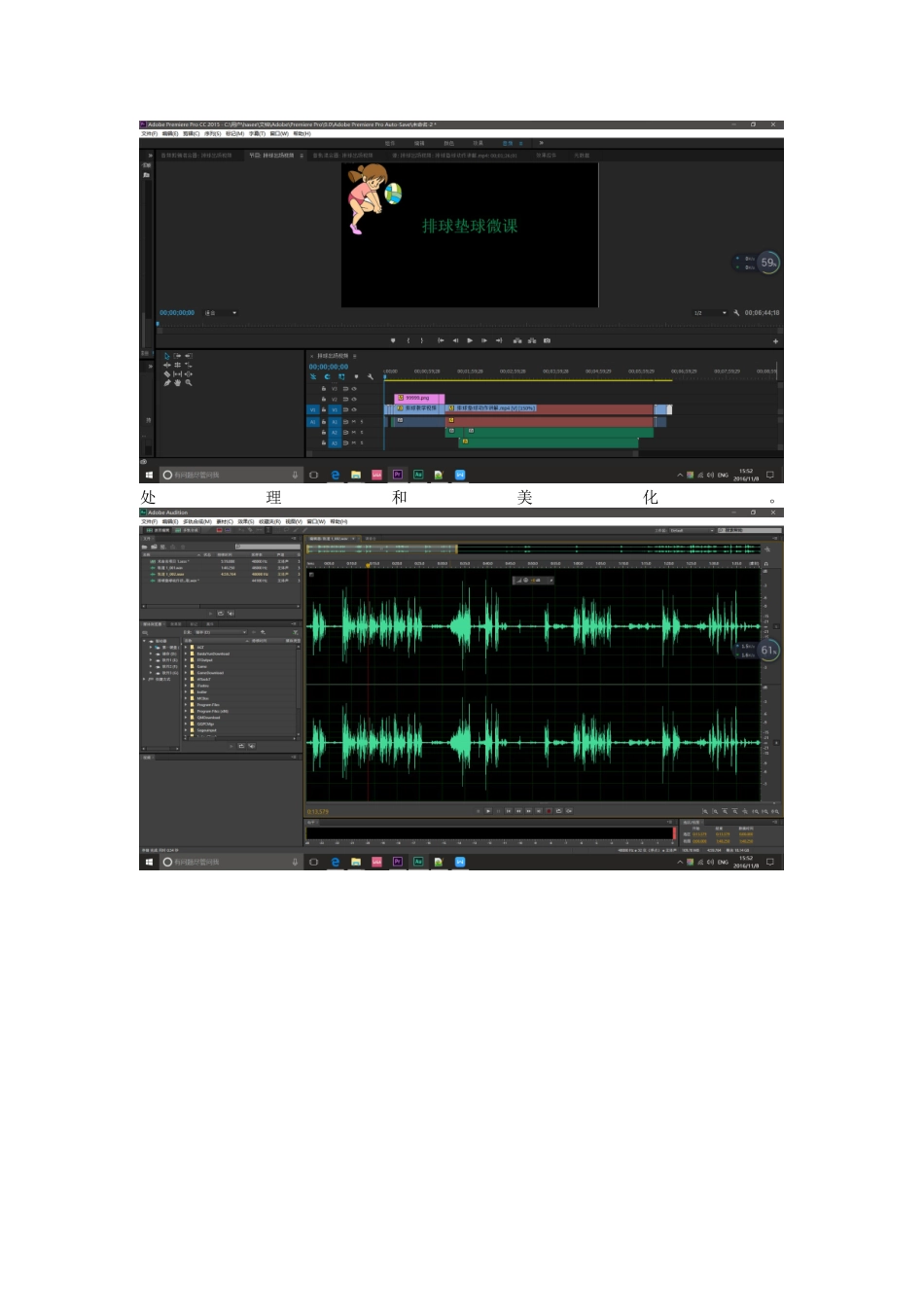924x1307 pixels.
Task: Play the Premiere program monitor preview
Action: [470, 340]
